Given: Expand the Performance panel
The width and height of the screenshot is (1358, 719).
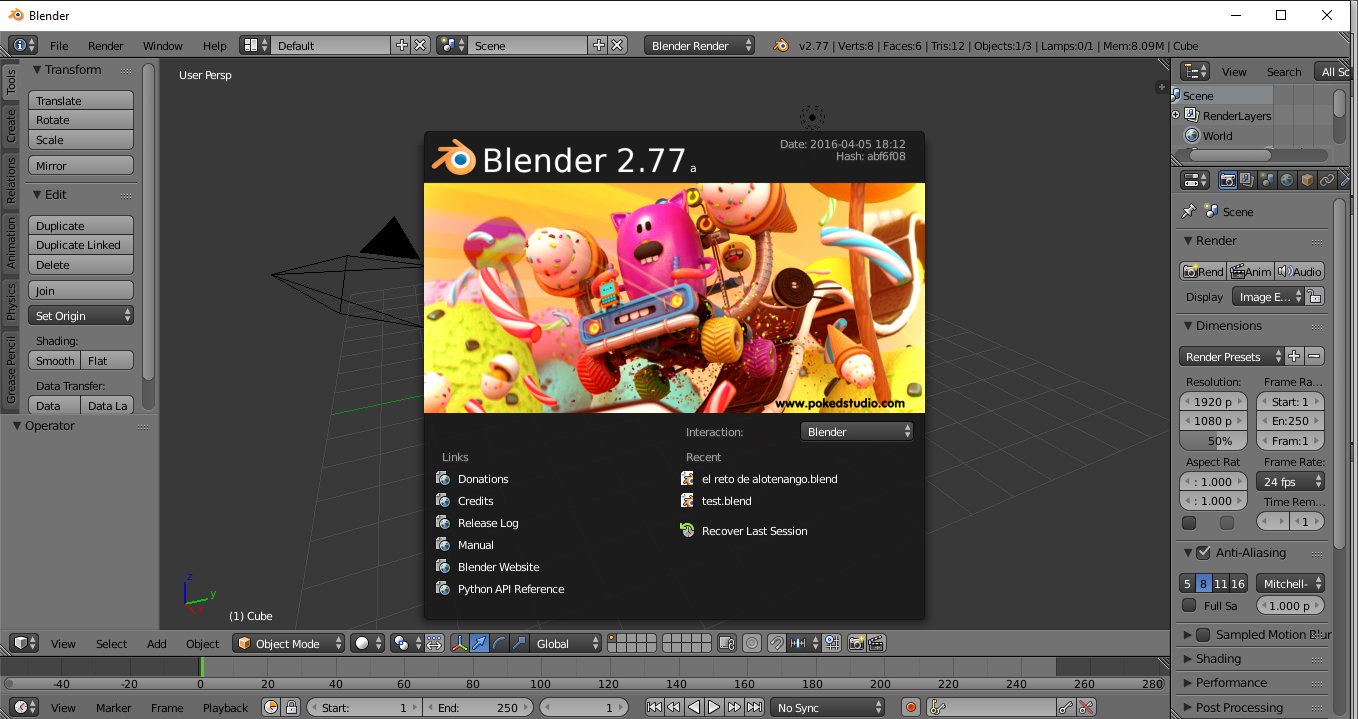Looking at the screenshot, I should tap(1188, 683).
